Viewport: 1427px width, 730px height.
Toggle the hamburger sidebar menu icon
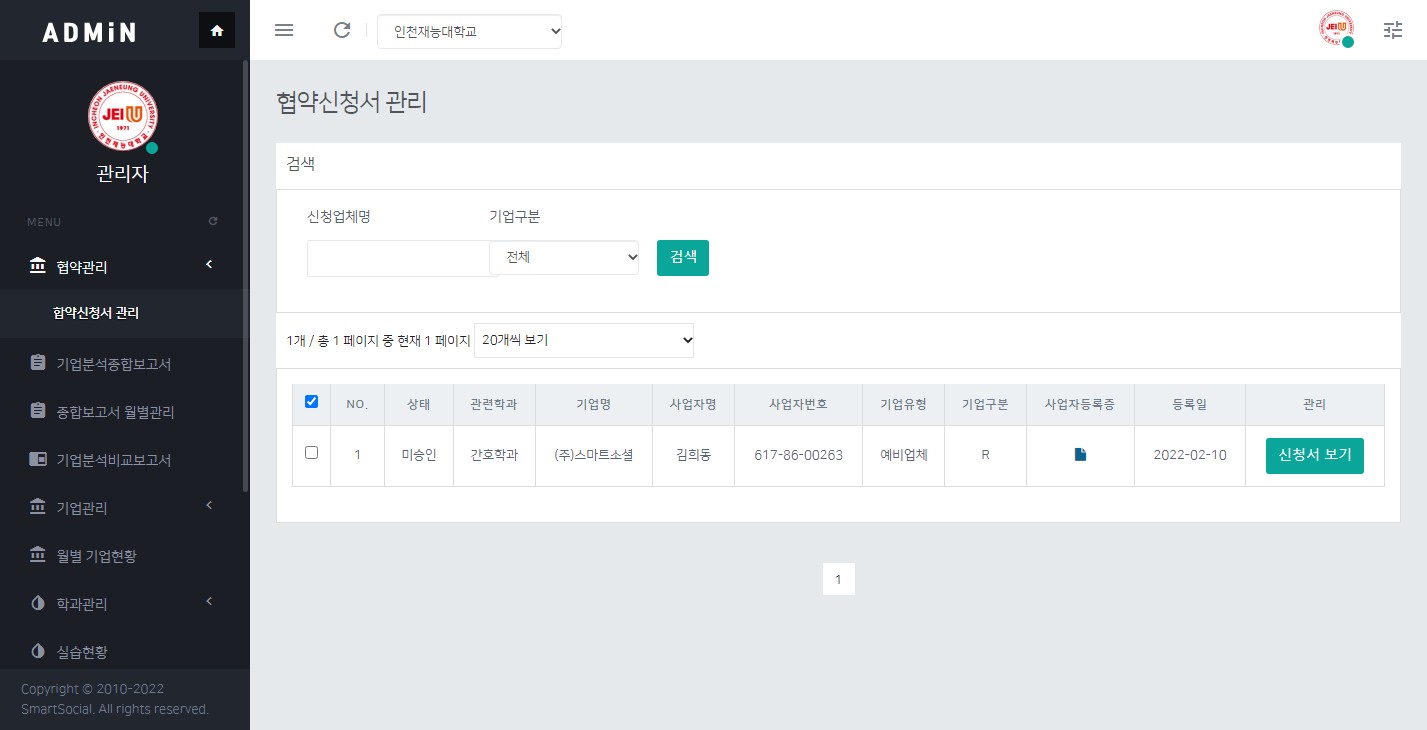[284, 30]
